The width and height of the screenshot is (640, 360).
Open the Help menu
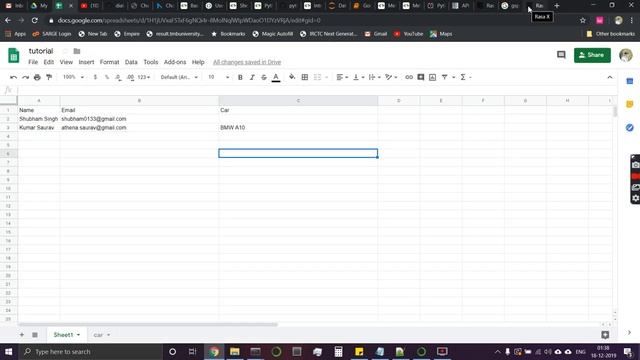tap(198, 62)
